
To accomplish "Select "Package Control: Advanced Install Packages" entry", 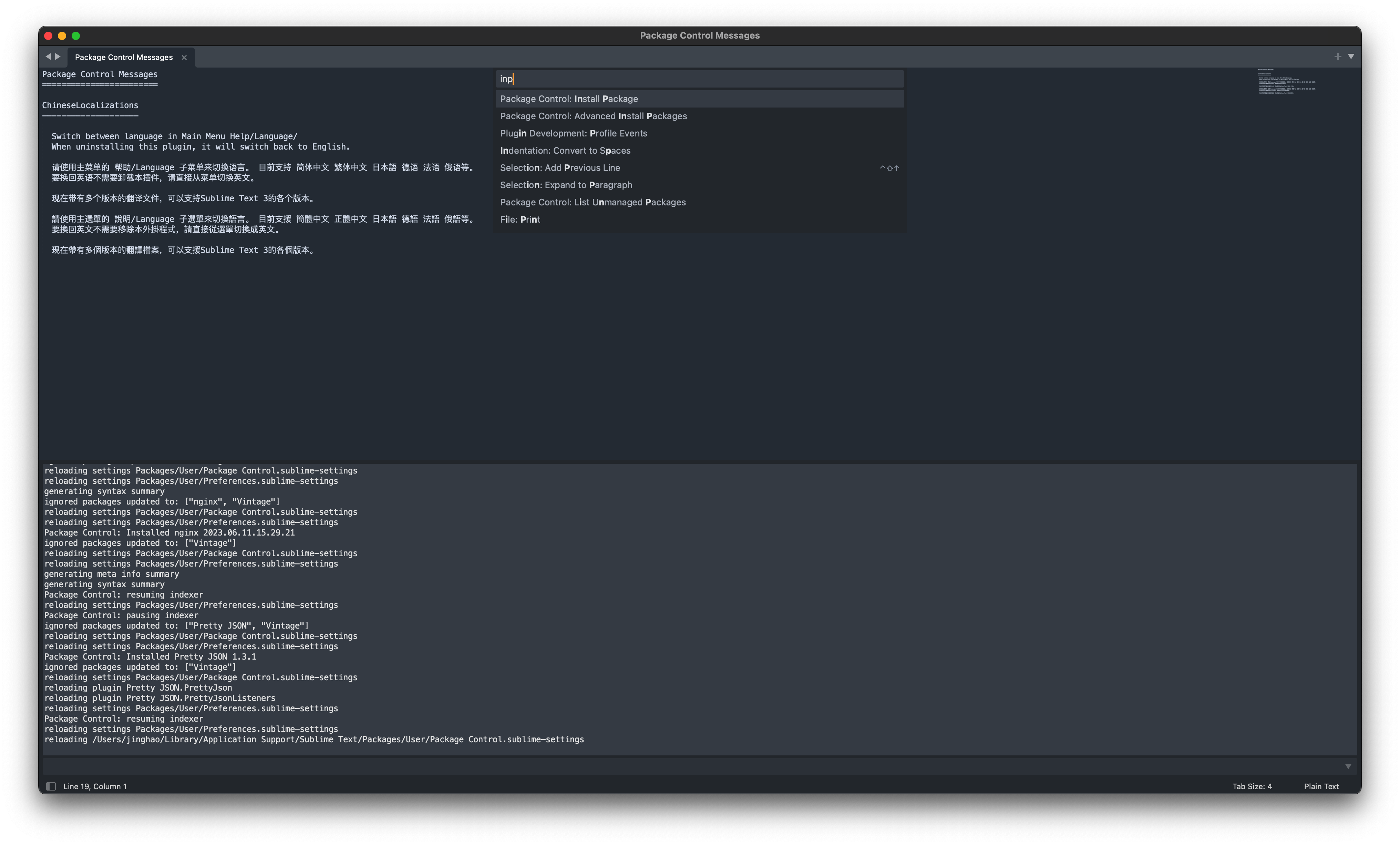I will coord(593,116).
